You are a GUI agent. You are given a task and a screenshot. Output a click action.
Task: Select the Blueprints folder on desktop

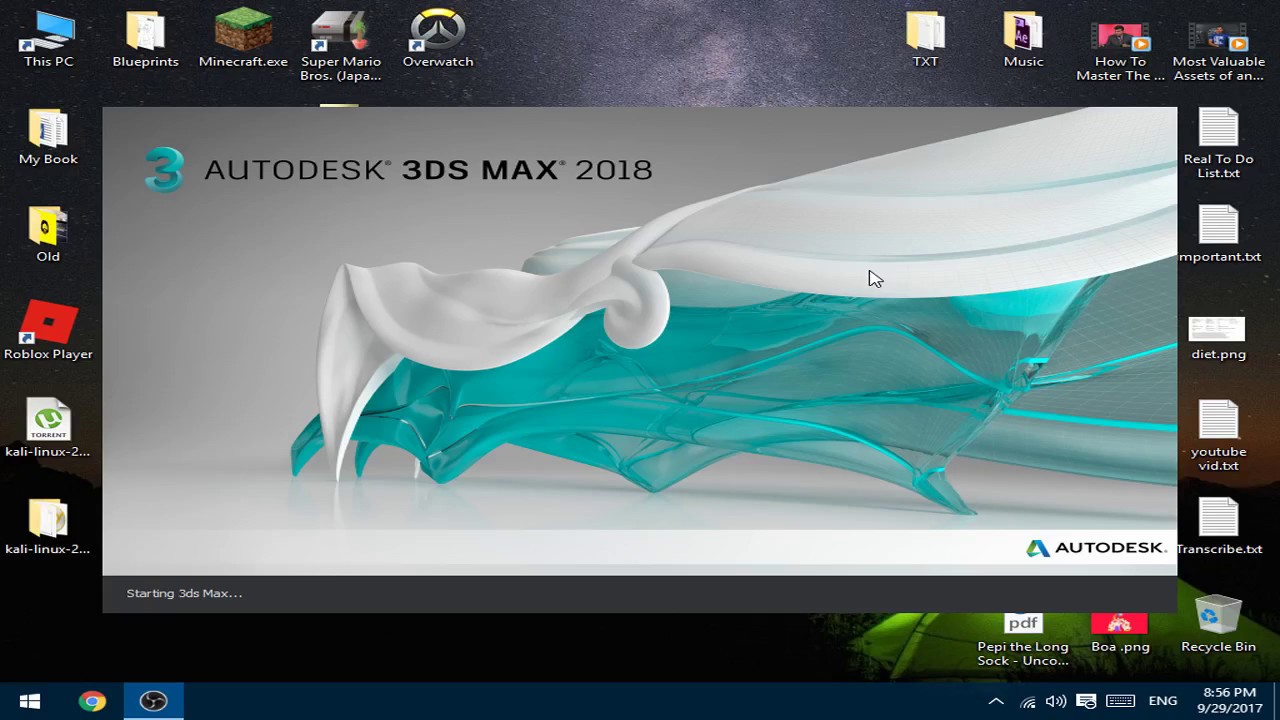[145, 39]
